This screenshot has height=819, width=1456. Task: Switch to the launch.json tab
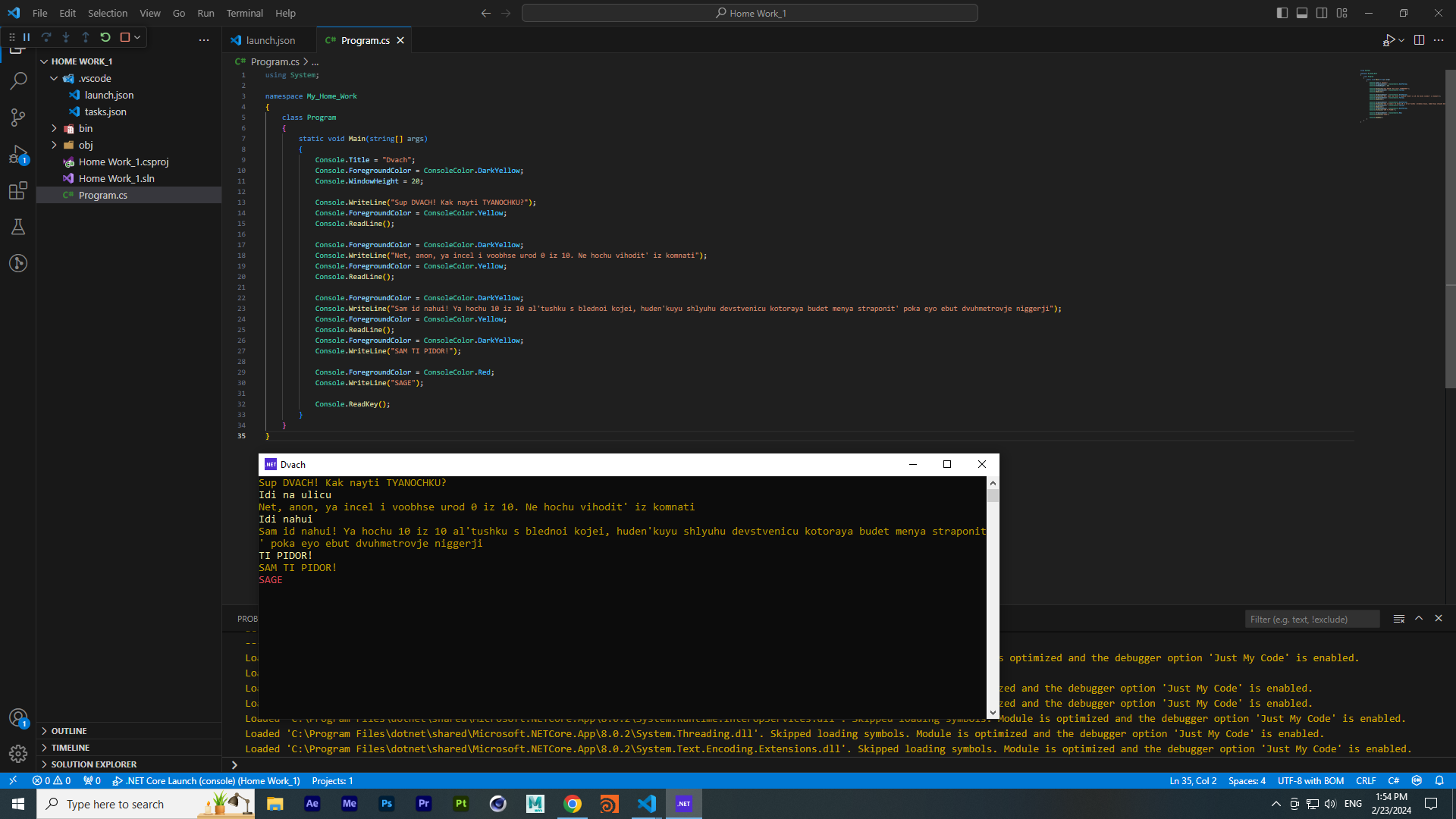tap(270, 40)
